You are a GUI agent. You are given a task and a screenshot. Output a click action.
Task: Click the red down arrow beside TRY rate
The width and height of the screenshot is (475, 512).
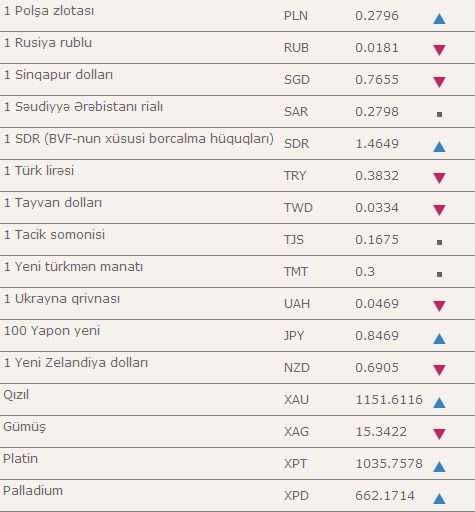pyautogui.click(x=439, y=178)
